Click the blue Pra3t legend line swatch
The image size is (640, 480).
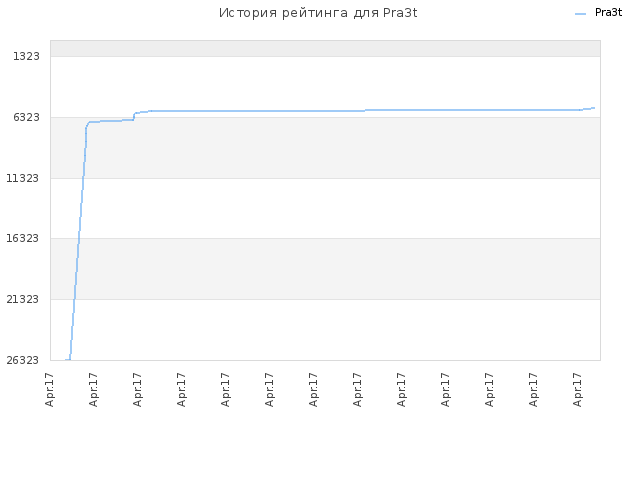(580, 14)
